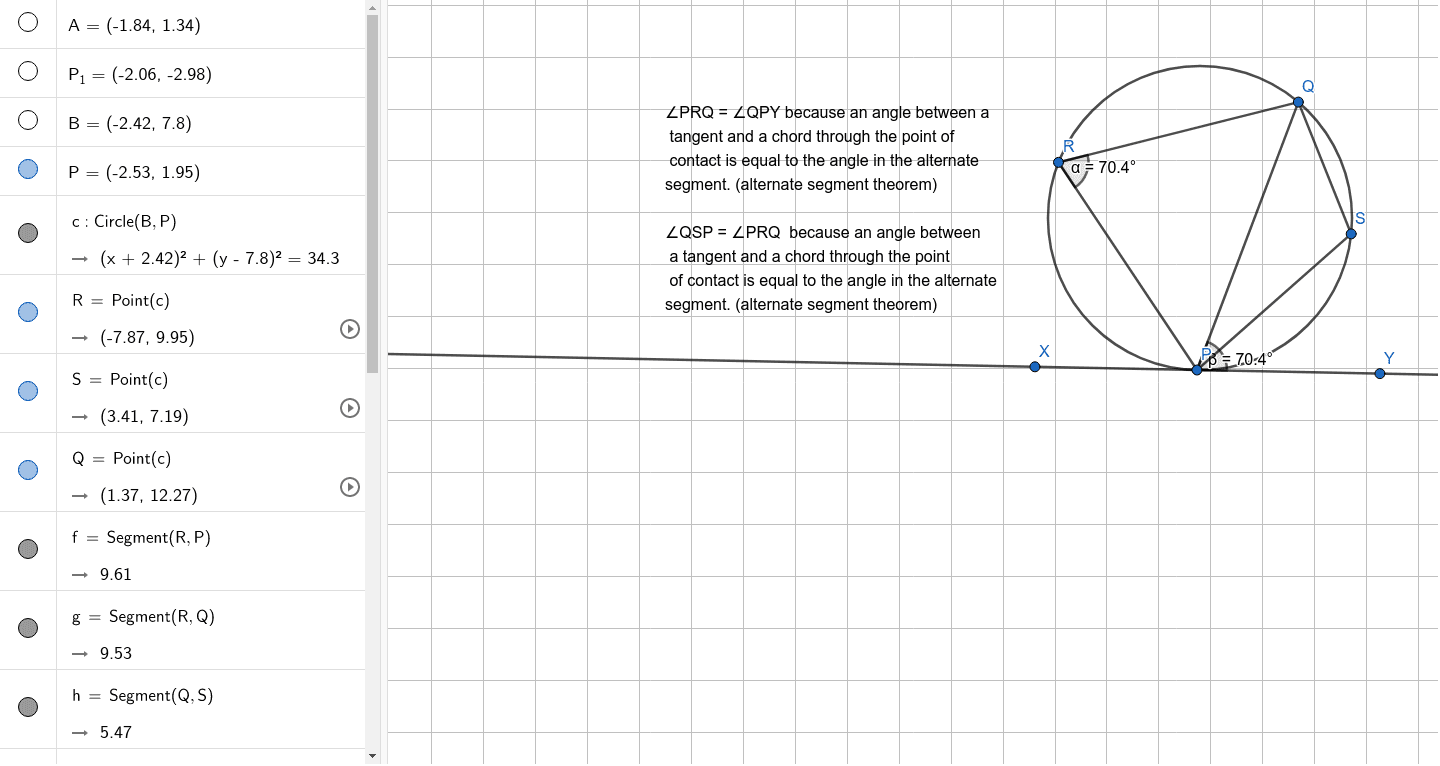This screenshot has height=766, width=1440.
Task: Toggle visibility of circle c
Action: pyautogui.click(x=28, y=233)
